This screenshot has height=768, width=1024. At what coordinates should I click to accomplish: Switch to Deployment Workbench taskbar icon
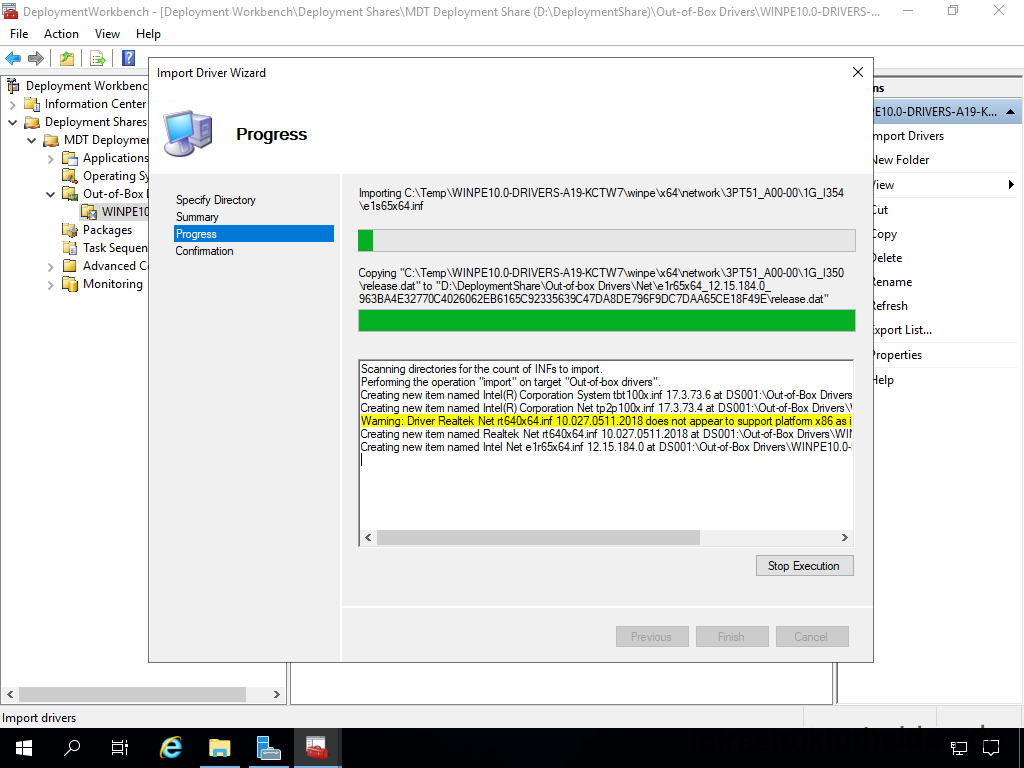[x=317, y=748]
